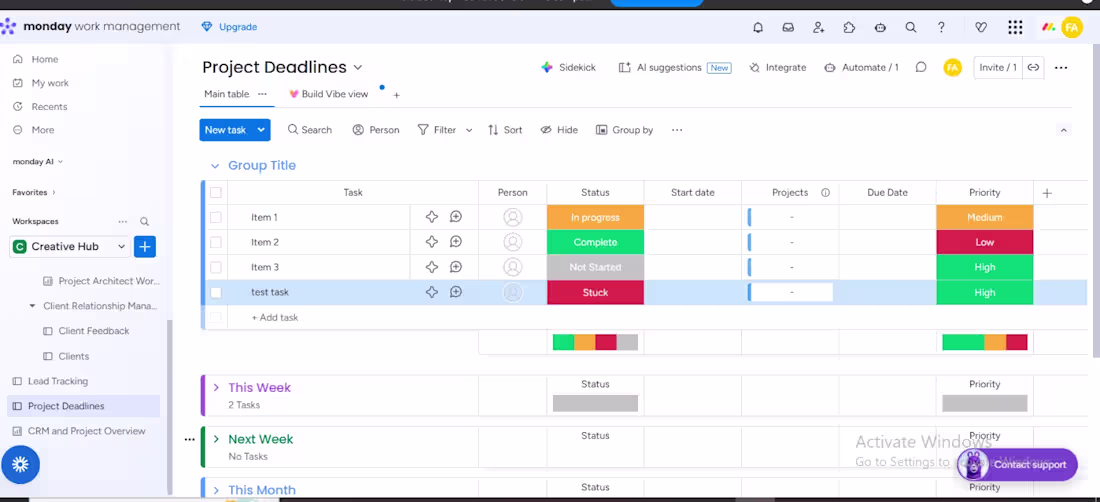This screenshot has height=502, width=1100.
Task: Click the Invite / 1 button
Action: [x=998, y=67]
